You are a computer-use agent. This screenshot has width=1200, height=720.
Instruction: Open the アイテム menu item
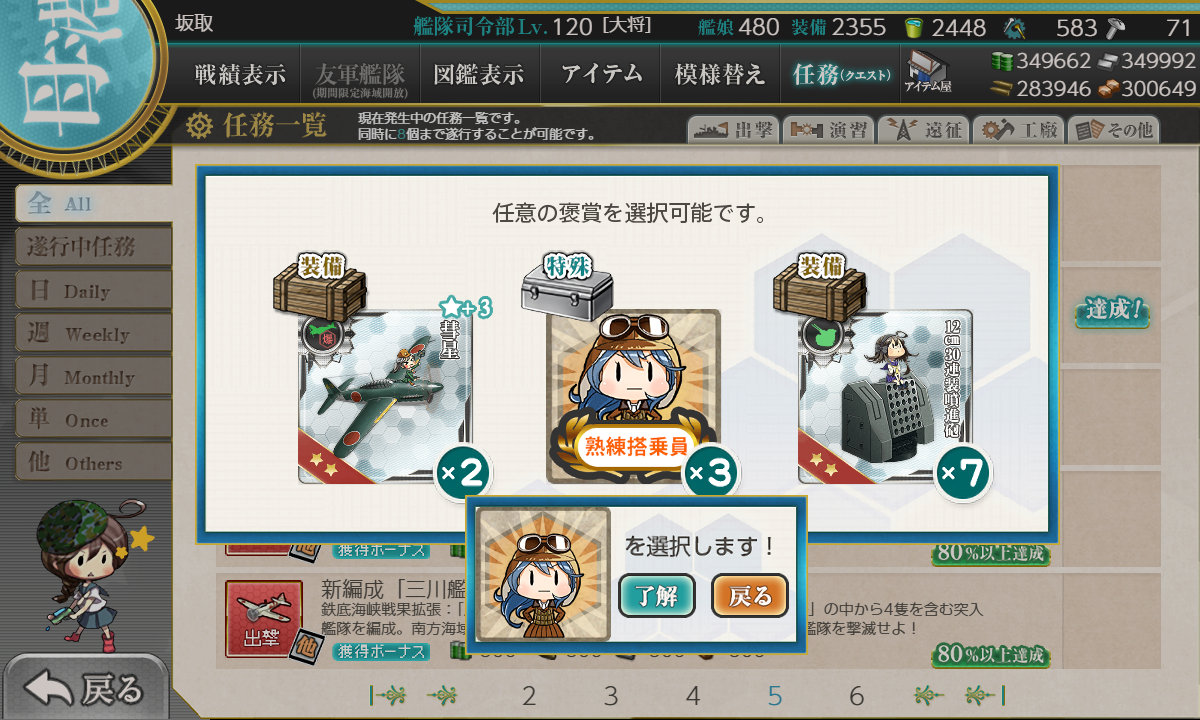point(600,74)
